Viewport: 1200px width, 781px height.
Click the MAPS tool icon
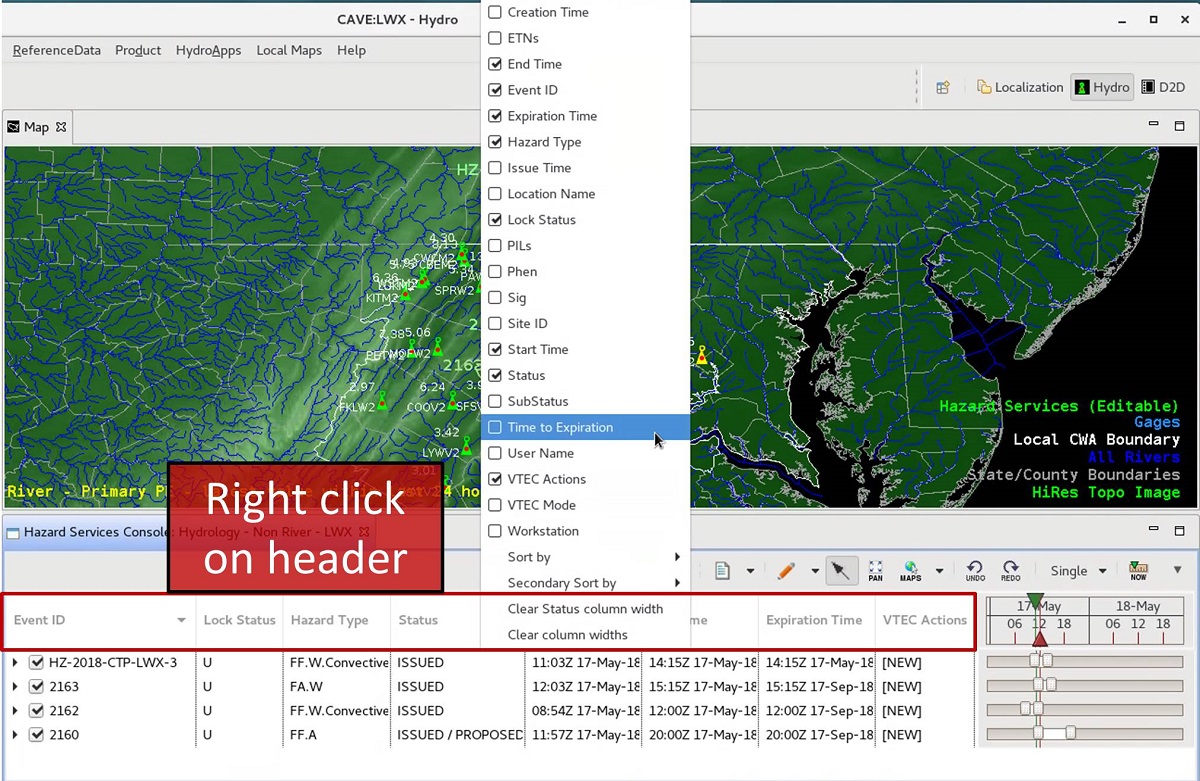click(x=910, y=571)
